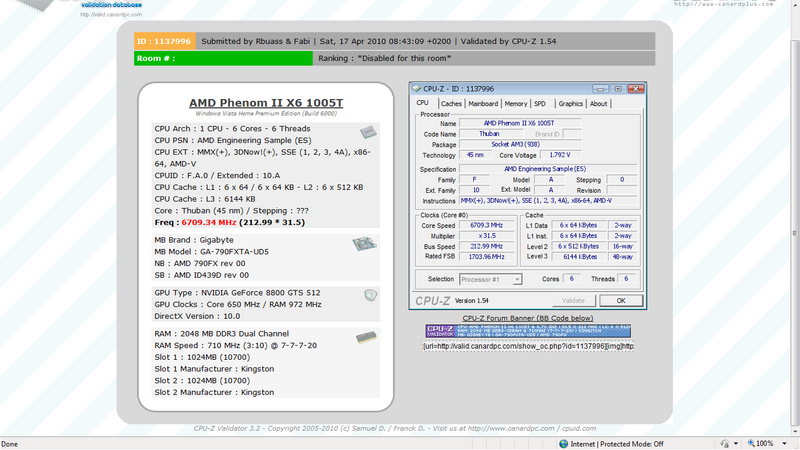Click the CPU-Z Validator forum banner image
Viewport: 800px width, 450px height.
pyautogui.click(x=530, y=332)
